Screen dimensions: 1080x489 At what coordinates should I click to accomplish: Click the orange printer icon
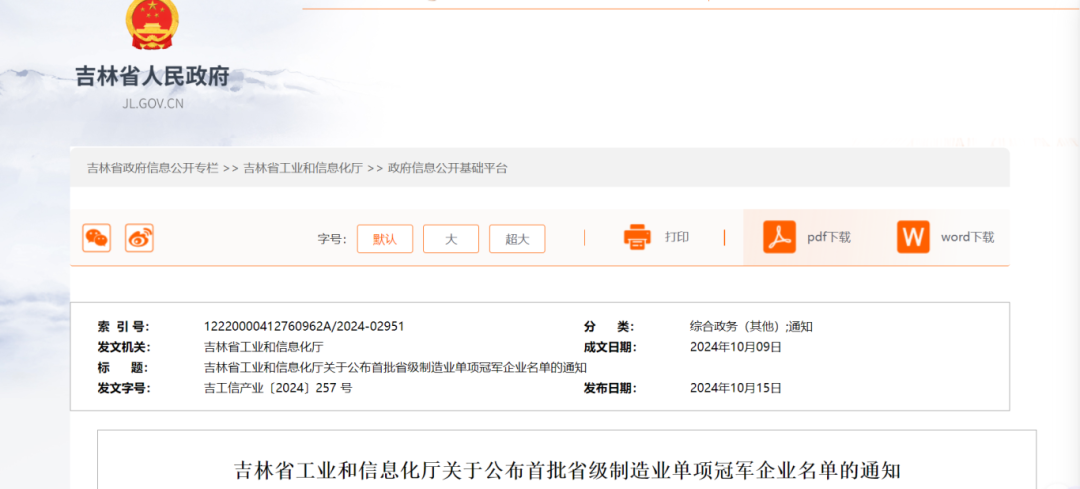(637, 237)
